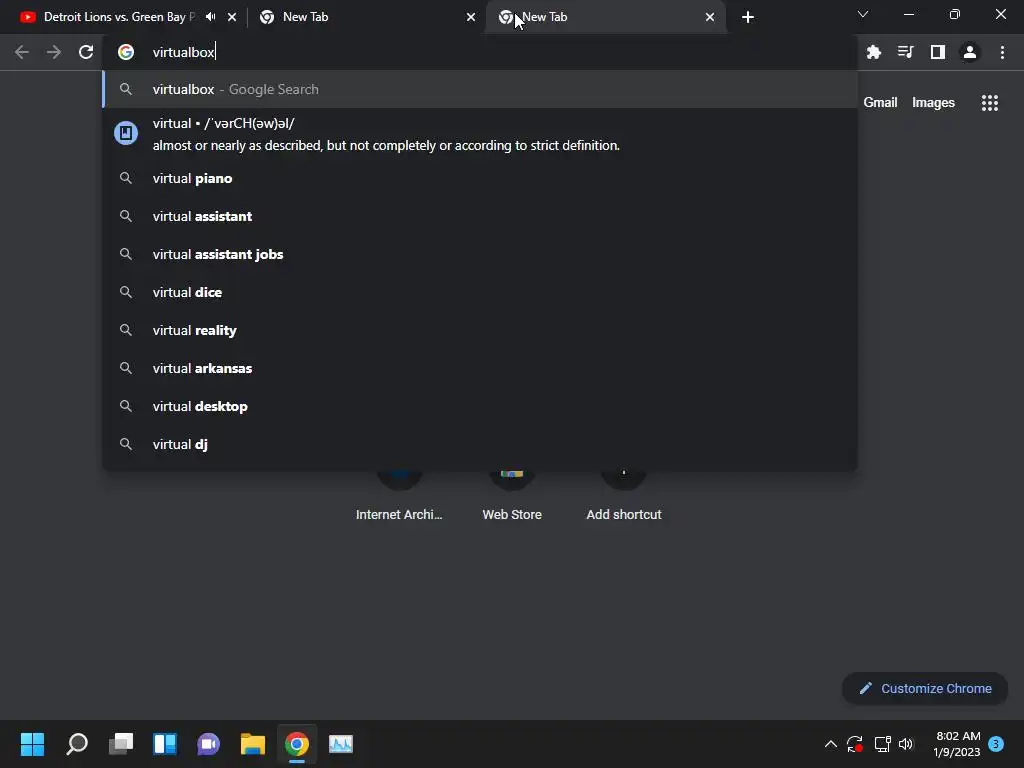
Task: Select the 'virtual arkansas' suggestion
Action: (x=480, y=368)
